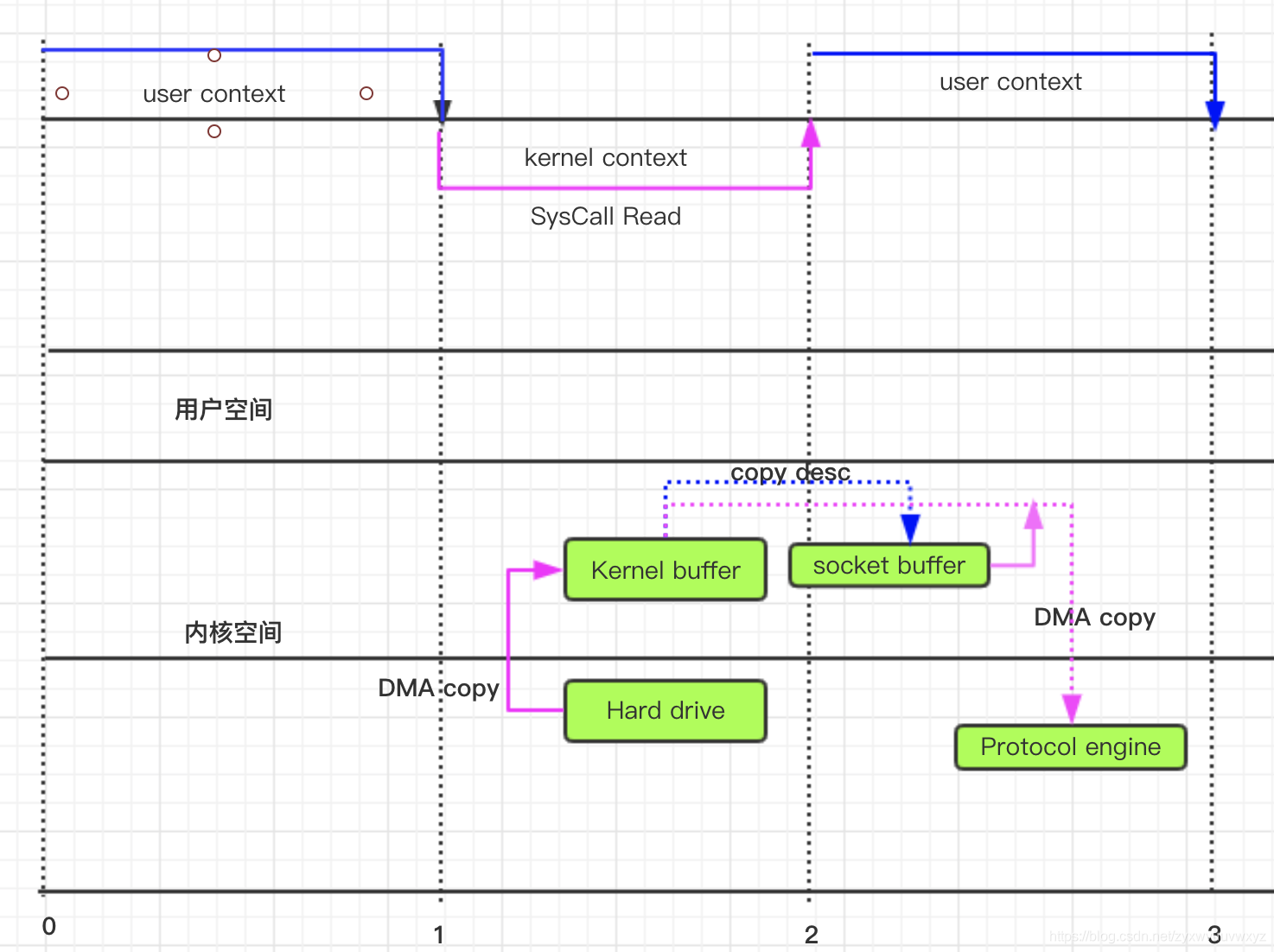Image resolution: width=1274 pixels, height=952 pixels.
Task: Click the kernel context label
Action: point(606,157)
